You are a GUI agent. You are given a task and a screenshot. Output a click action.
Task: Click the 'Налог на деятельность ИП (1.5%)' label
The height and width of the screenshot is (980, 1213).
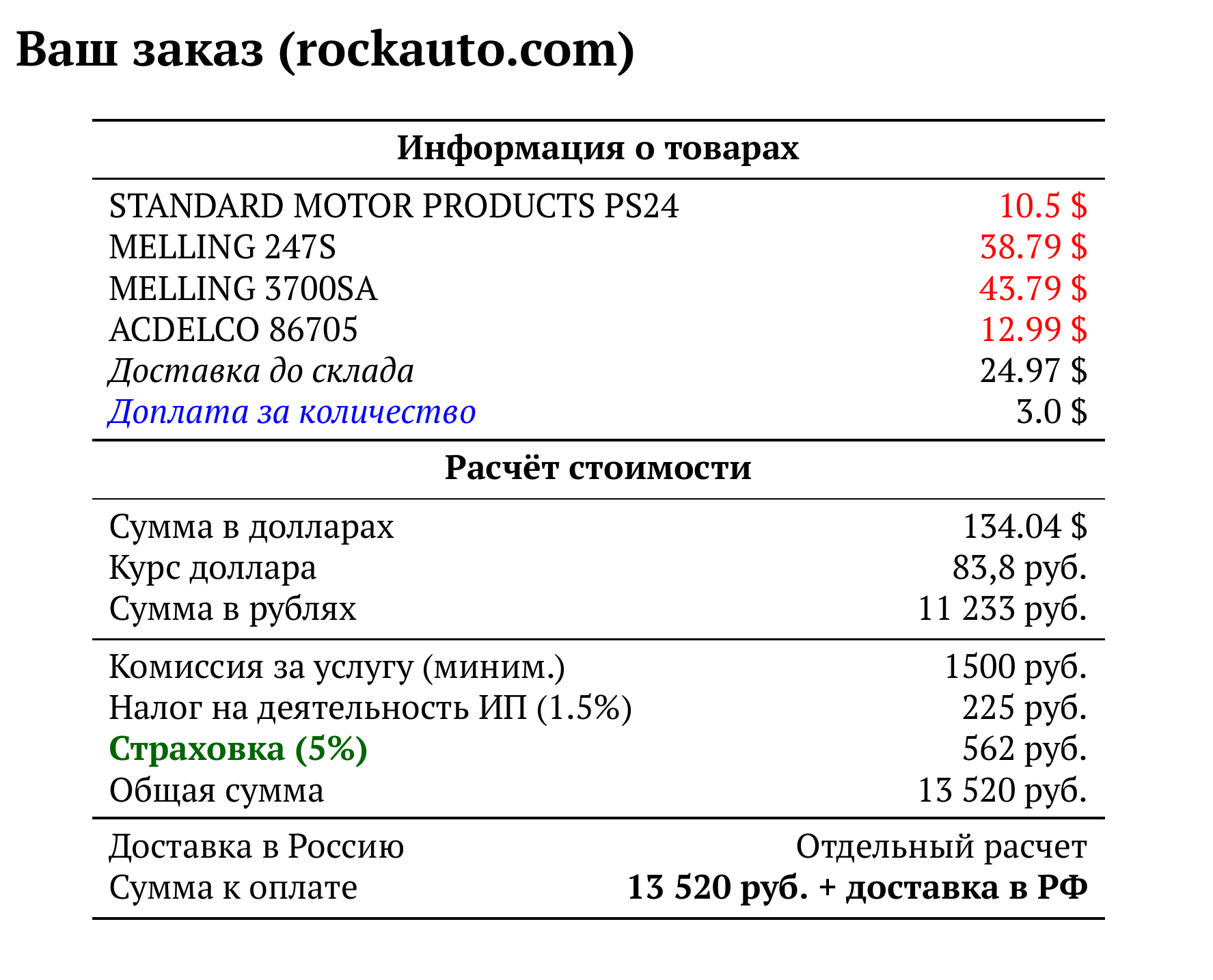point(370,708)
